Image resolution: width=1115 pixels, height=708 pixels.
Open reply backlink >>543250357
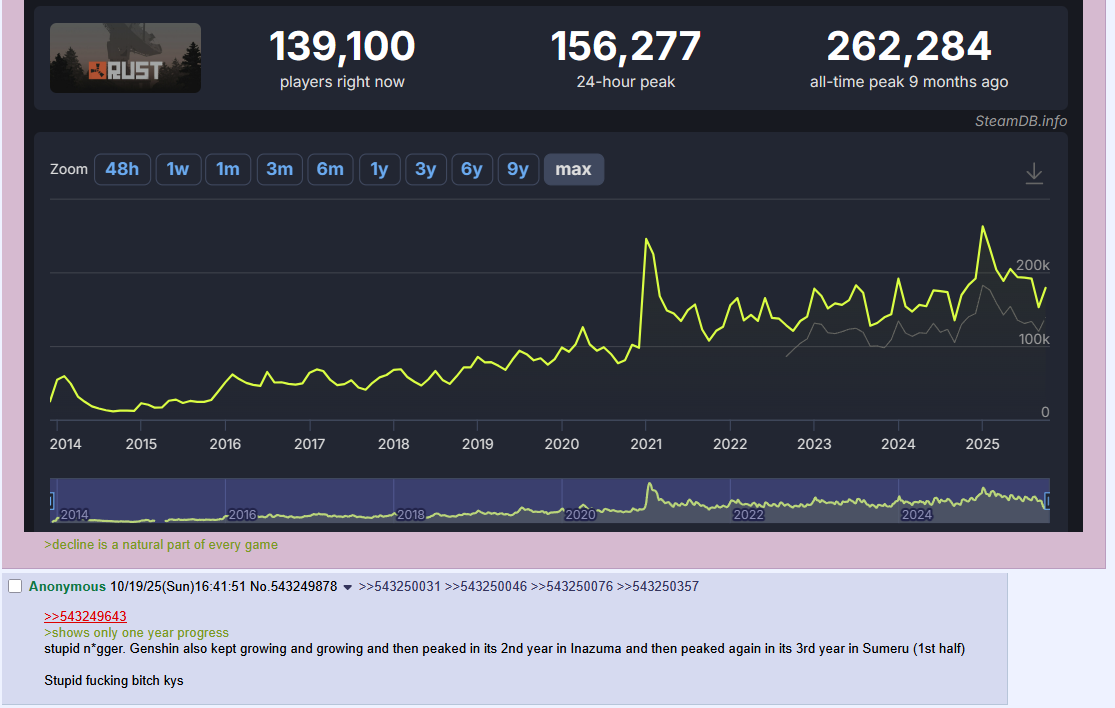coord(658,586)
